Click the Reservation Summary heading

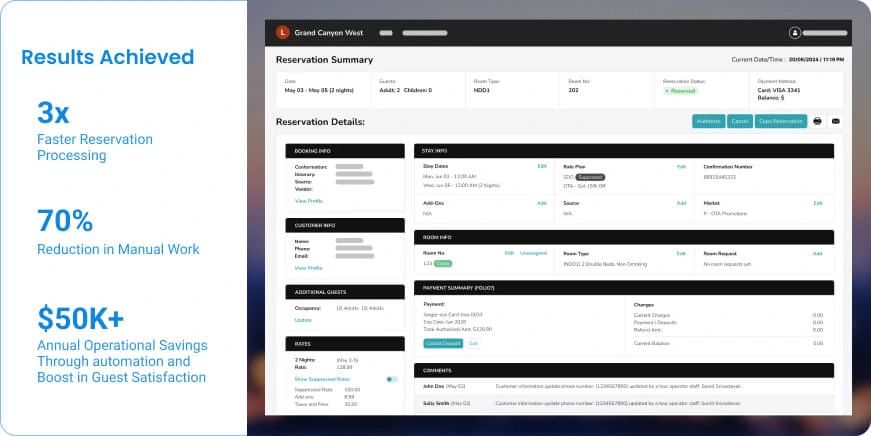pyautogui.click(x=324, y=60)
